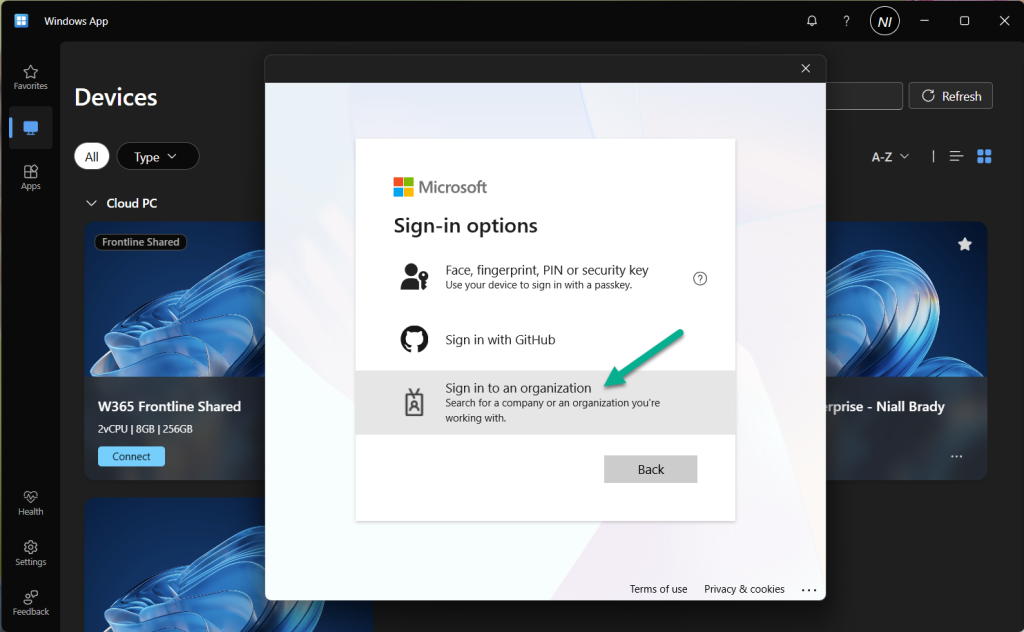The height and width of the screenshot is (632, 1024).
Task: Collapse the Cloud PC section
Action: (x=92, y=203)
